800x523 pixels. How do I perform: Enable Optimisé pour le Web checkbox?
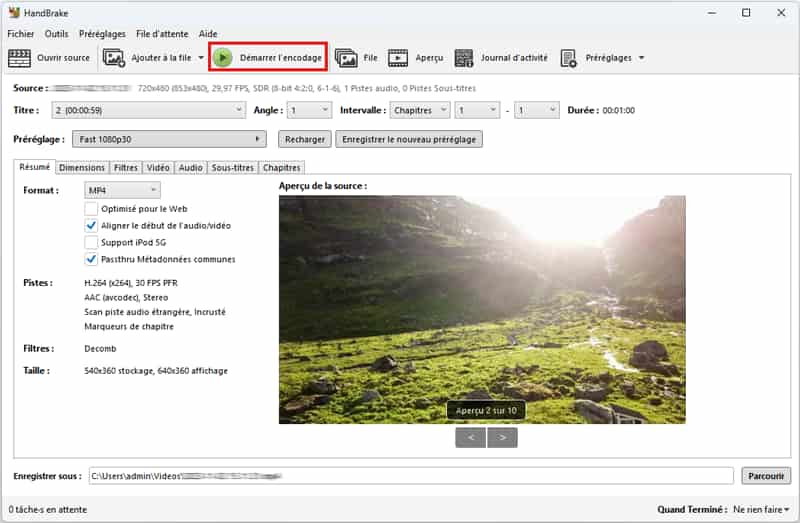[92, 209]
